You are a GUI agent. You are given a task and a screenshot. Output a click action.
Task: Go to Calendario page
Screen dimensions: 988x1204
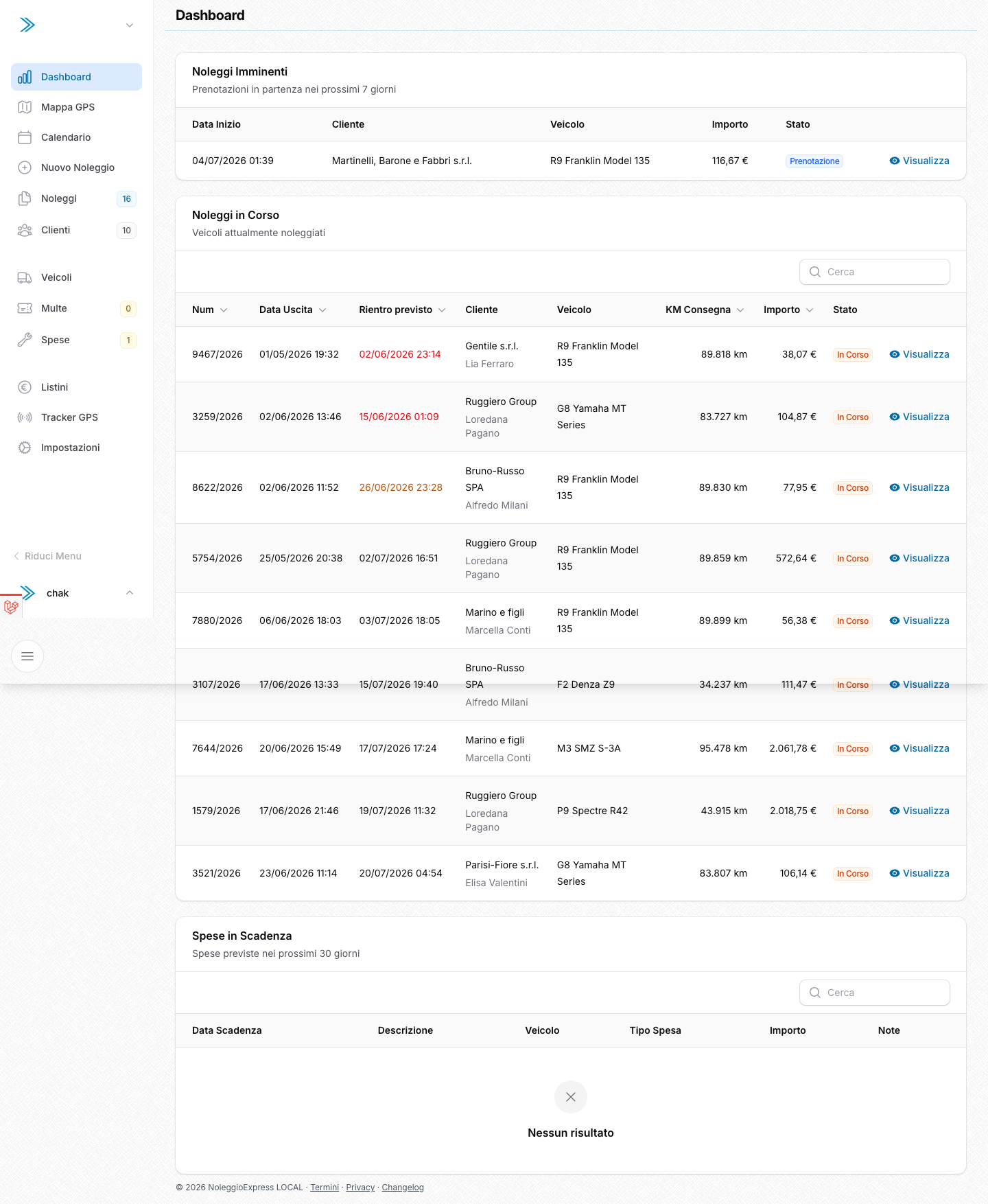click(x=76, y=137)
